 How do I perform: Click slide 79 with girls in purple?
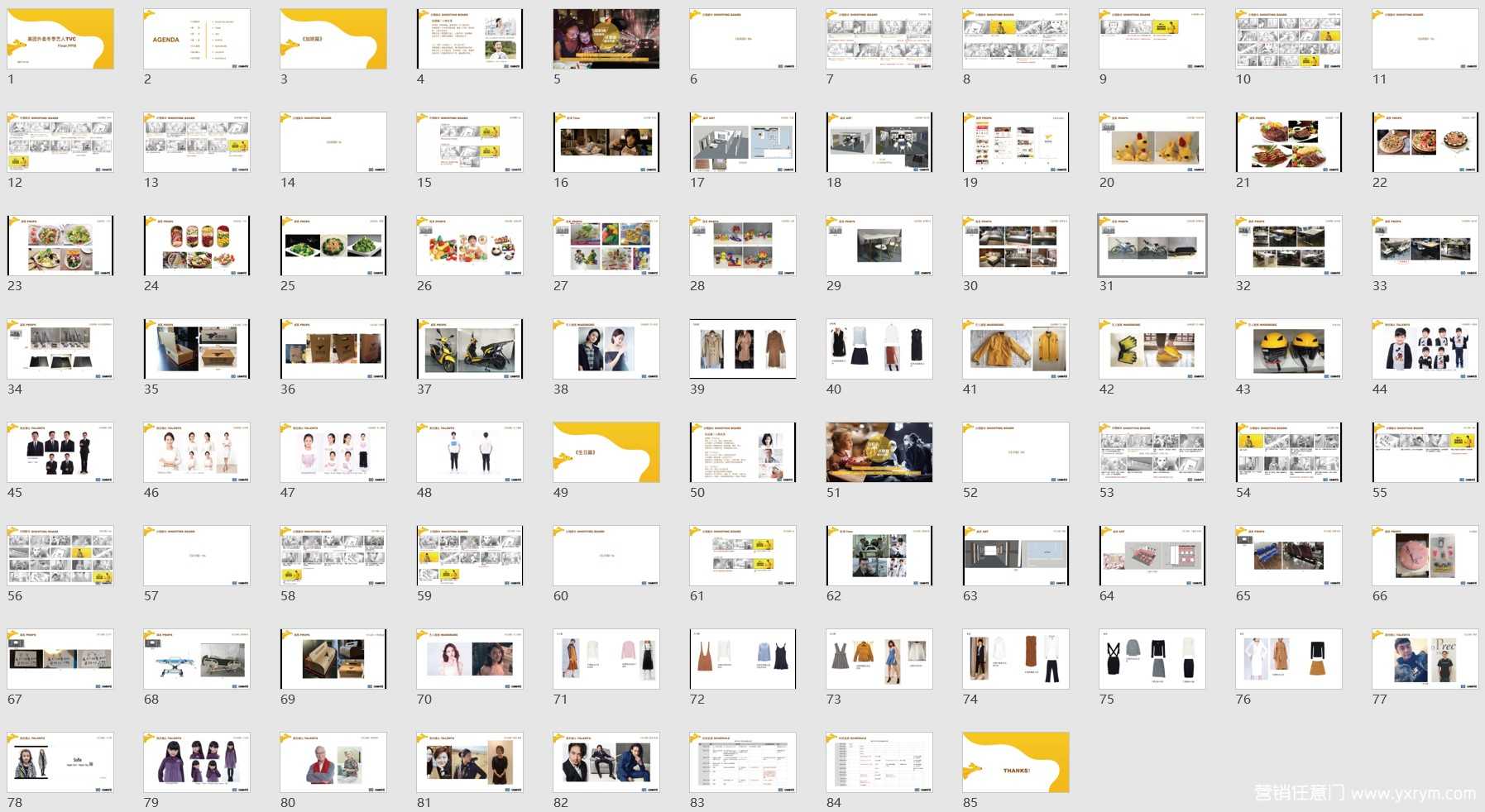click(197, 762)
